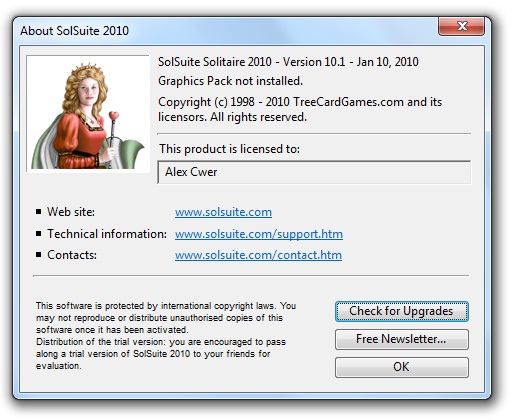
Task: Select the SolSuite Solitaire 2010 version text
Action: [288, 62]
